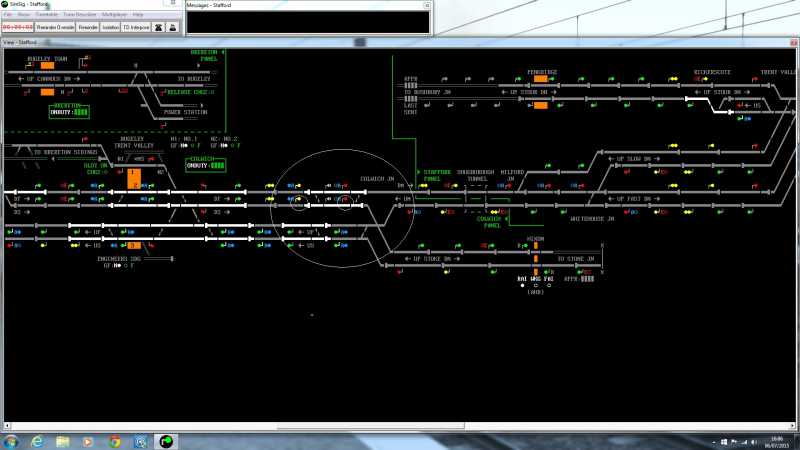Open File Explorer from taskbar
Screen dimensions: 800x450
coord(63,442)
